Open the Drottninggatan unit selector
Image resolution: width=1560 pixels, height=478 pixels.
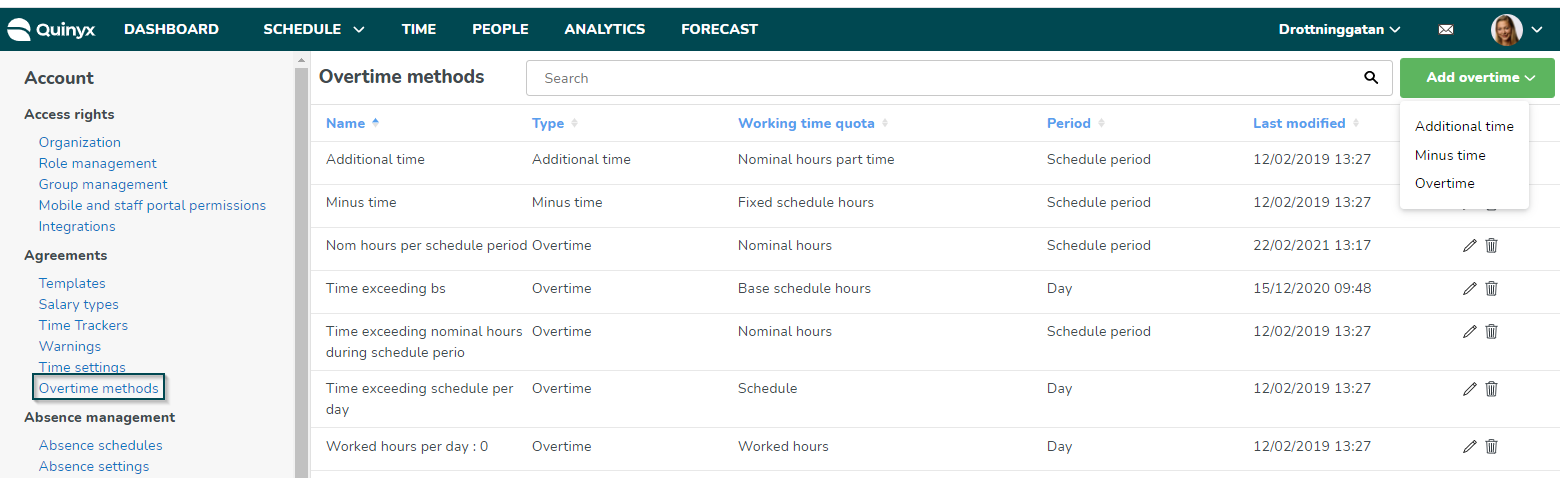pyautogui.click(x=1339, y=30)
